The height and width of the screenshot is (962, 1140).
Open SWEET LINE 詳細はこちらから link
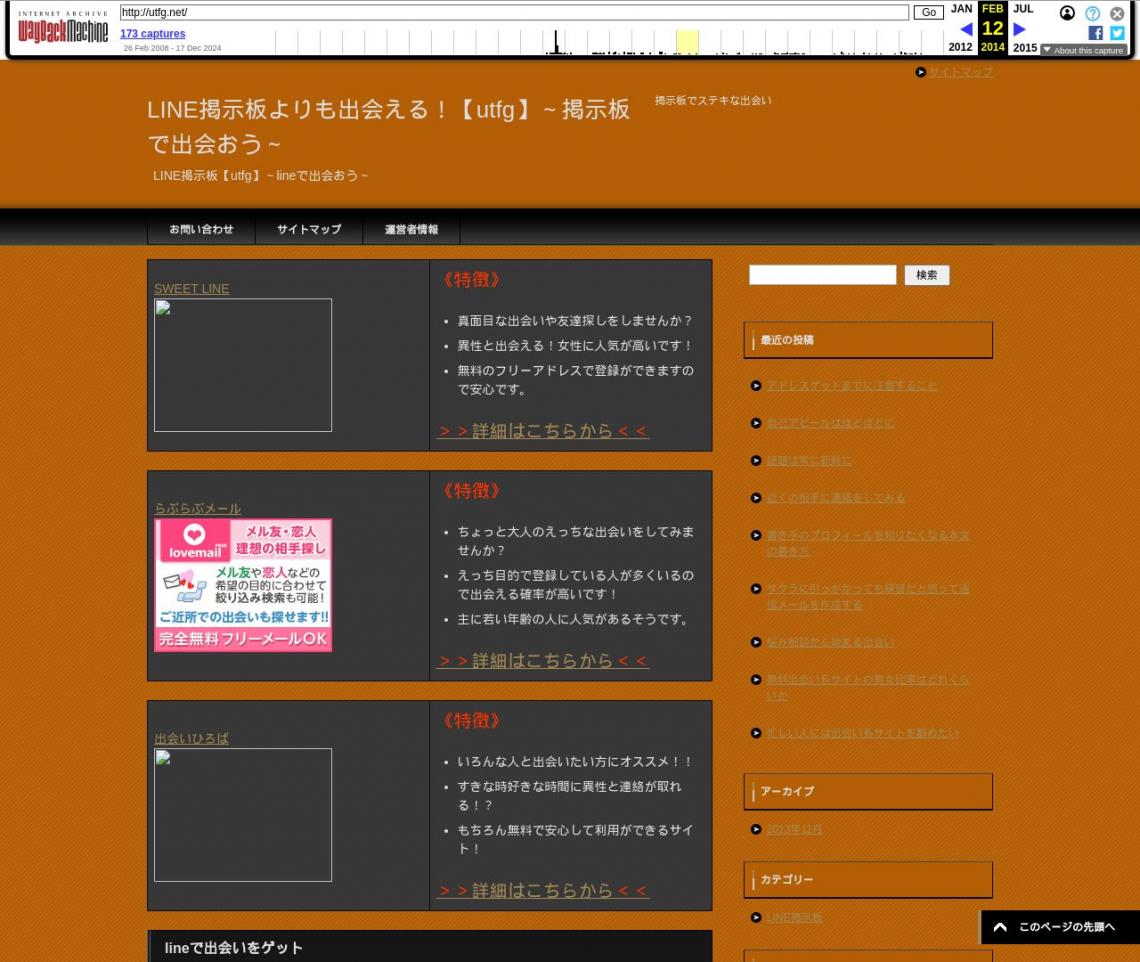543,430
